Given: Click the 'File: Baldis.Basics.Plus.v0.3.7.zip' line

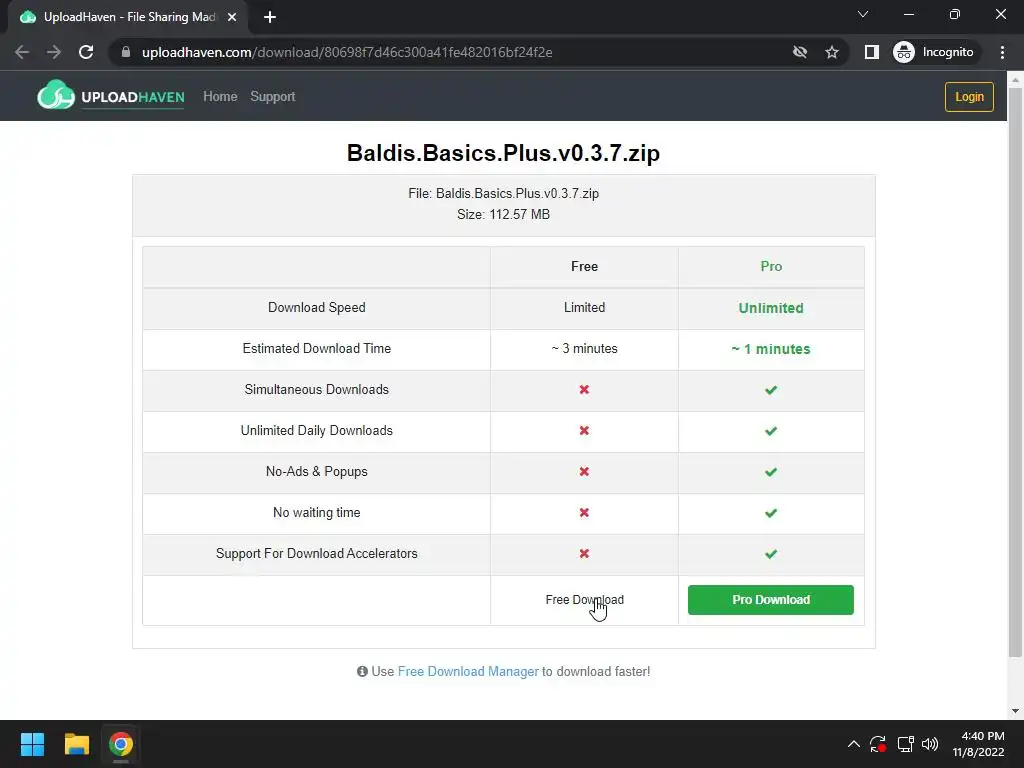Looking at the screenshot, I should point(504,193).
